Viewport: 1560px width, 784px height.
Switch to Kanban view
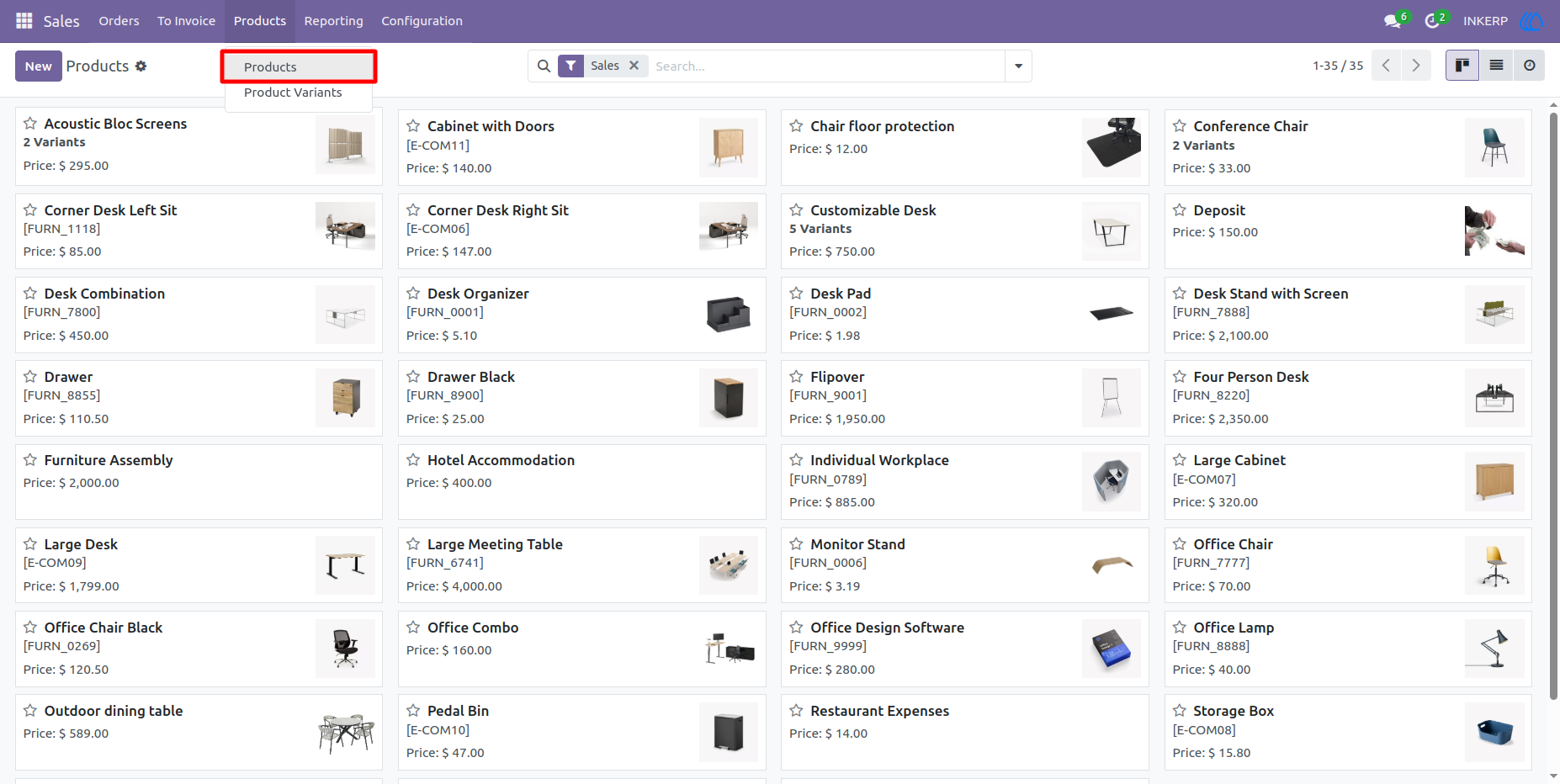click(1462, 66)
